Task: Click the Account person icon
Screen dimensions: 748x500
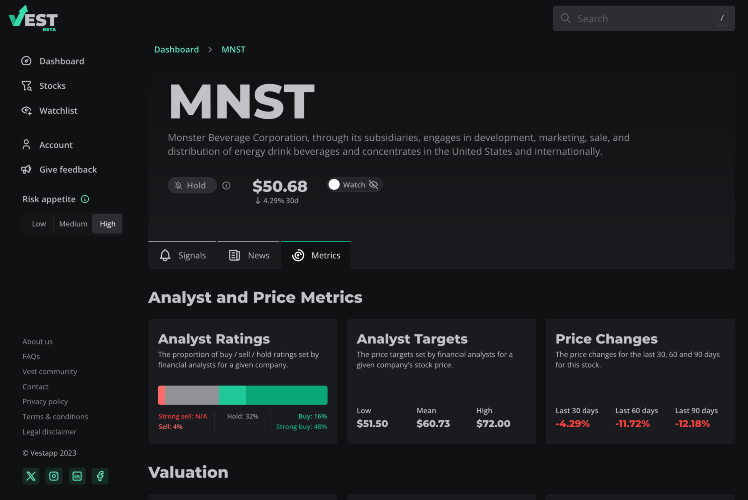Action: coord(26,145)
